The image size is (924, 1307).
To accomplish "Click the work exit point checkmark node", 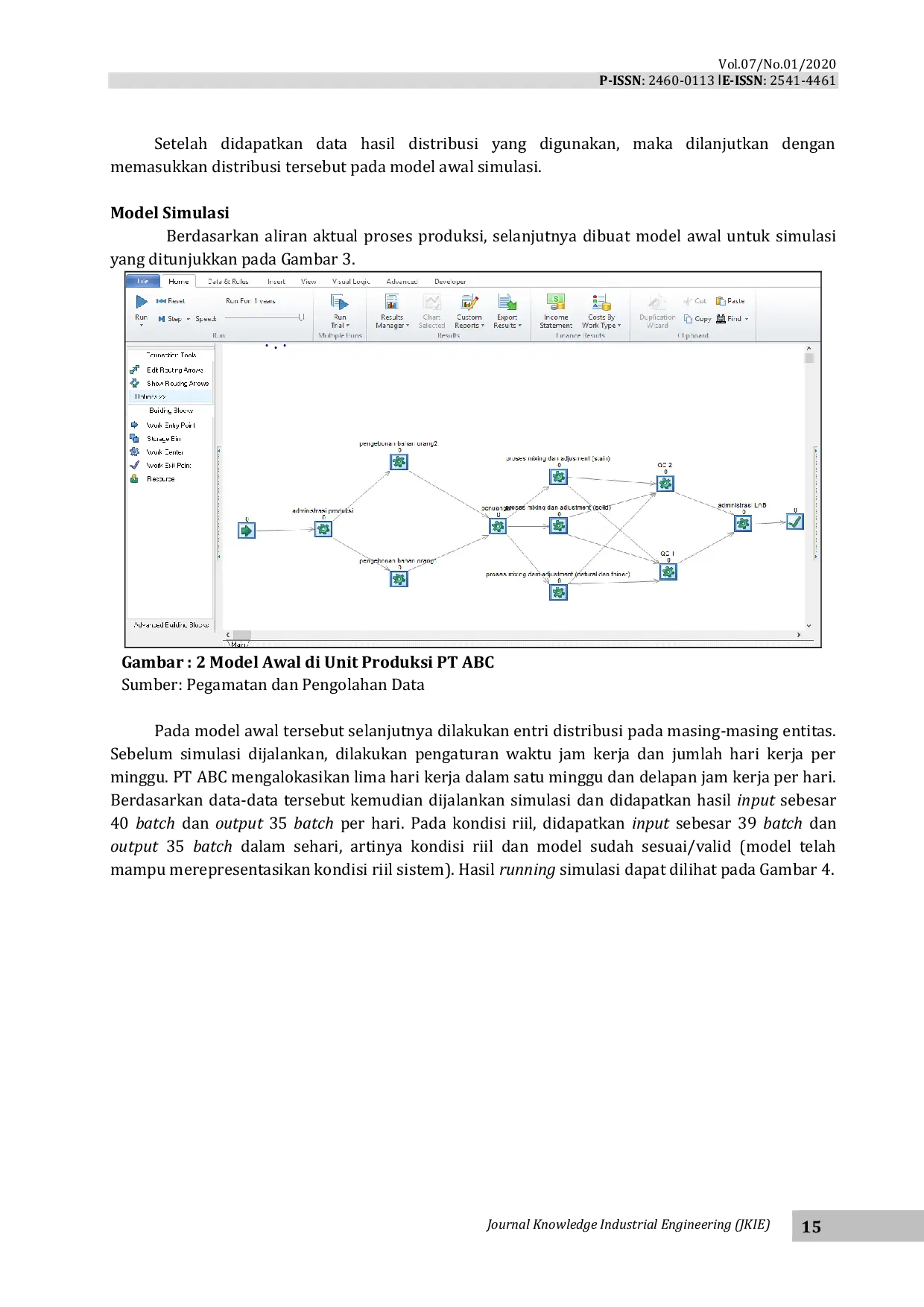I will (x=795, y=522).
